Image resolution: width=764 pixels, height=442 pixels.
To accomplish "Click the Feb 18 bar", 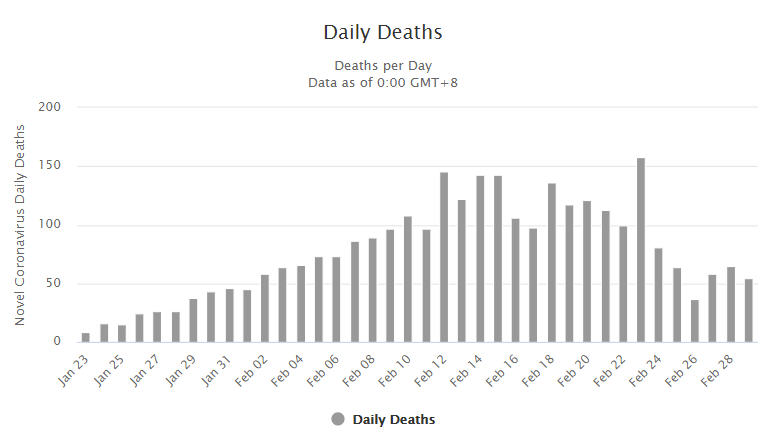I will pyautogui.click(x=551, y=262).
